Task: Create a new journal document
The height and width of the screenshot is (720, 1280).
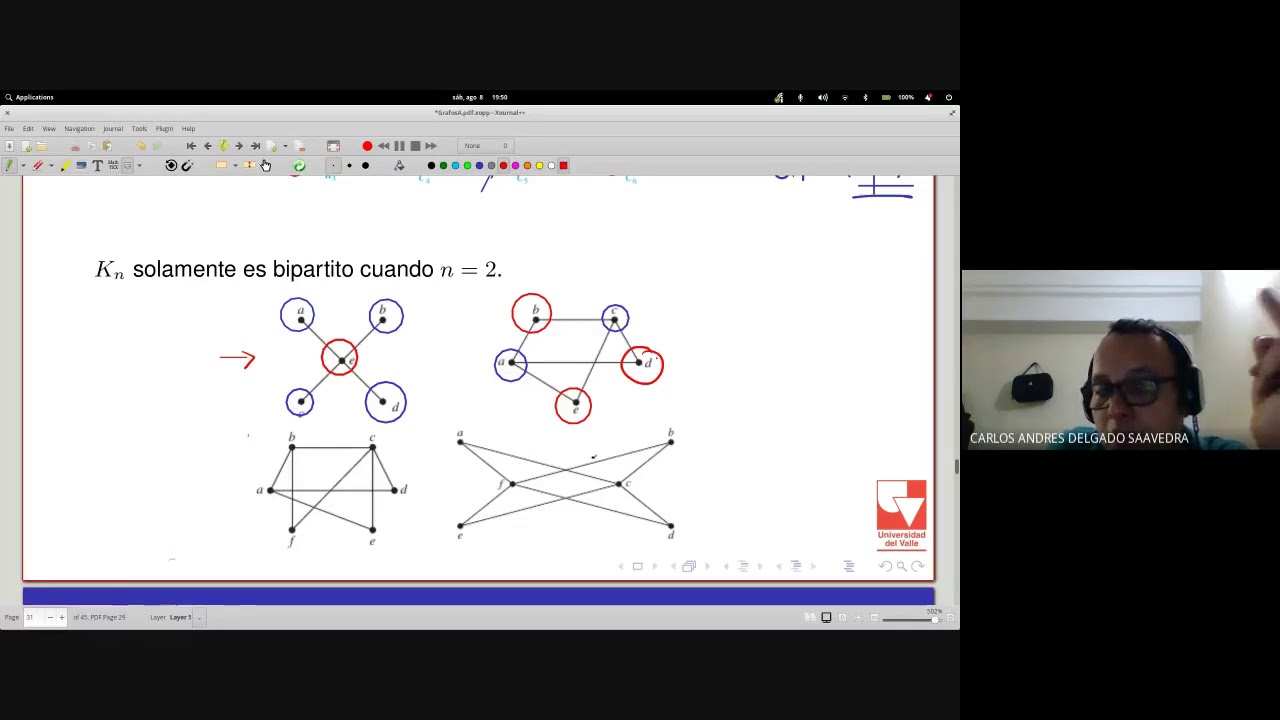Action: (x=26, y=146)
